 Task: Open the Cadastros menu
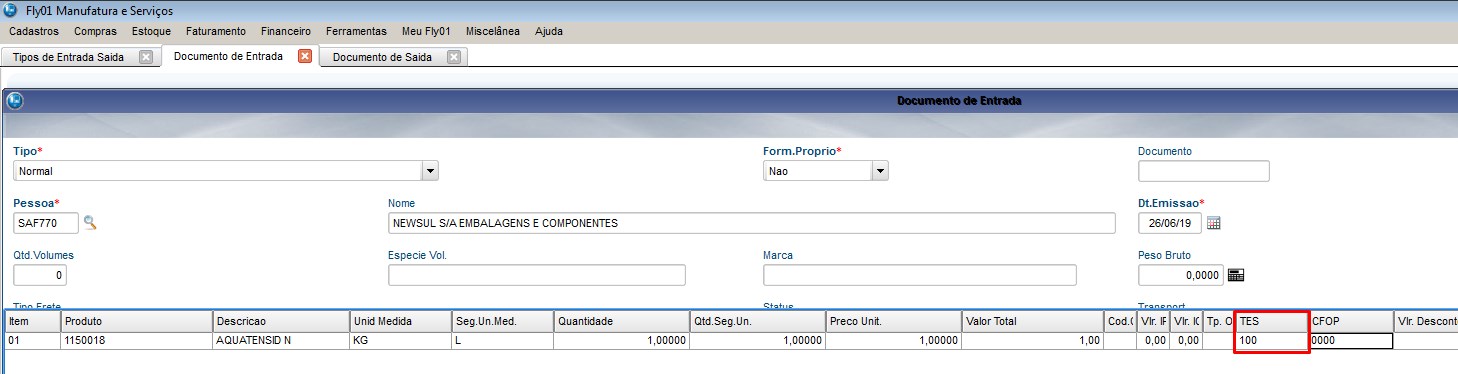pyautogui.click(x=33, y=31)
